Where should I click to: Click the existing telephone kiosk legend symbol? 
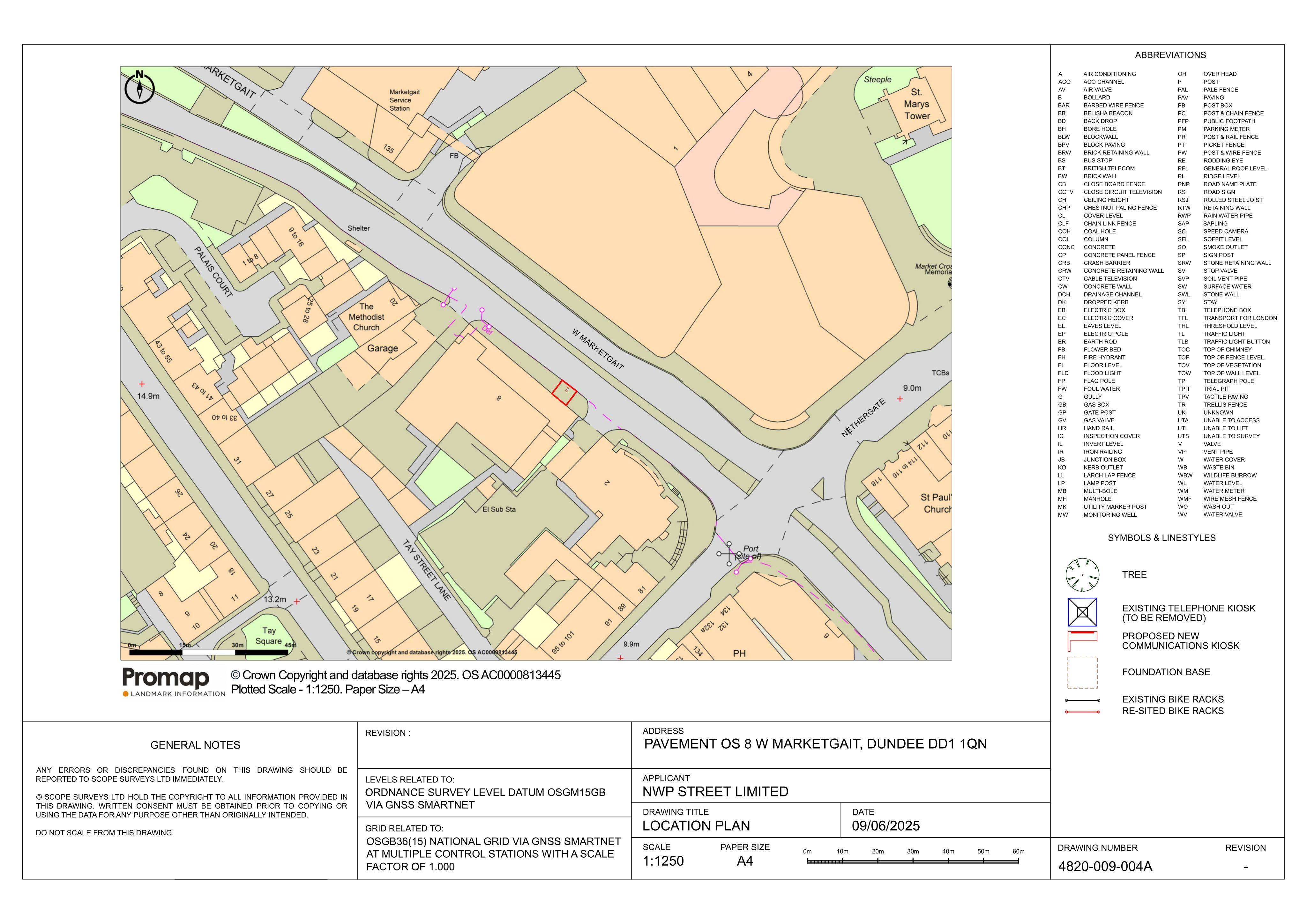pyautogui.click(x=1082, y=612)
